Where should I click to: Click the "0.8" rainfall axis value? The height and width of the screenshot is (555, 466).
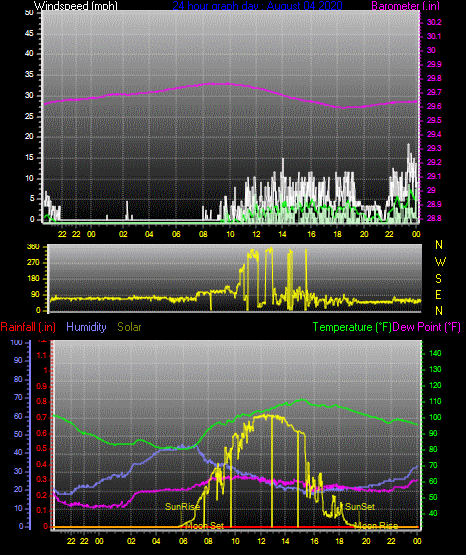[42, 401]
